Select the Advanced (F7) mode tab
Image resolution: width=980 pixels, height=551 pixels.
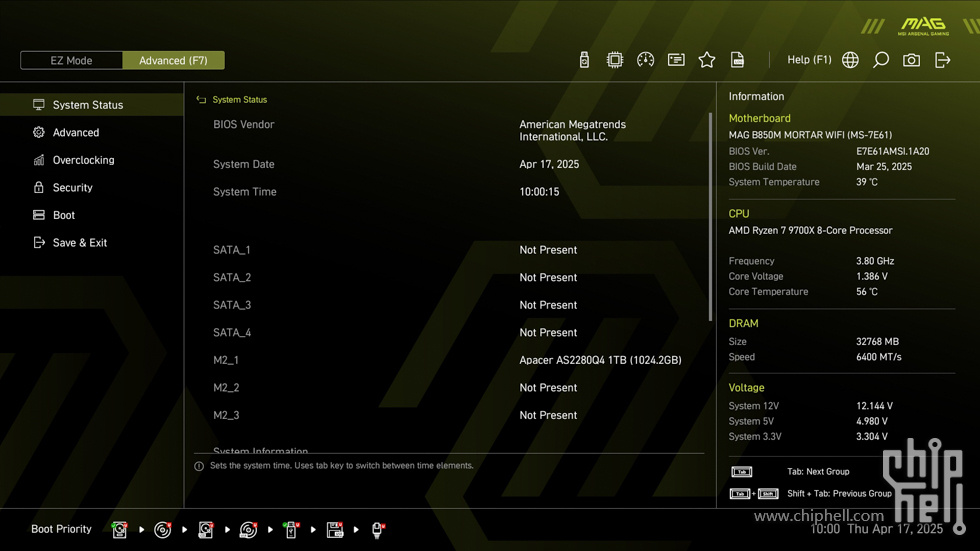[x=173, y=61]
